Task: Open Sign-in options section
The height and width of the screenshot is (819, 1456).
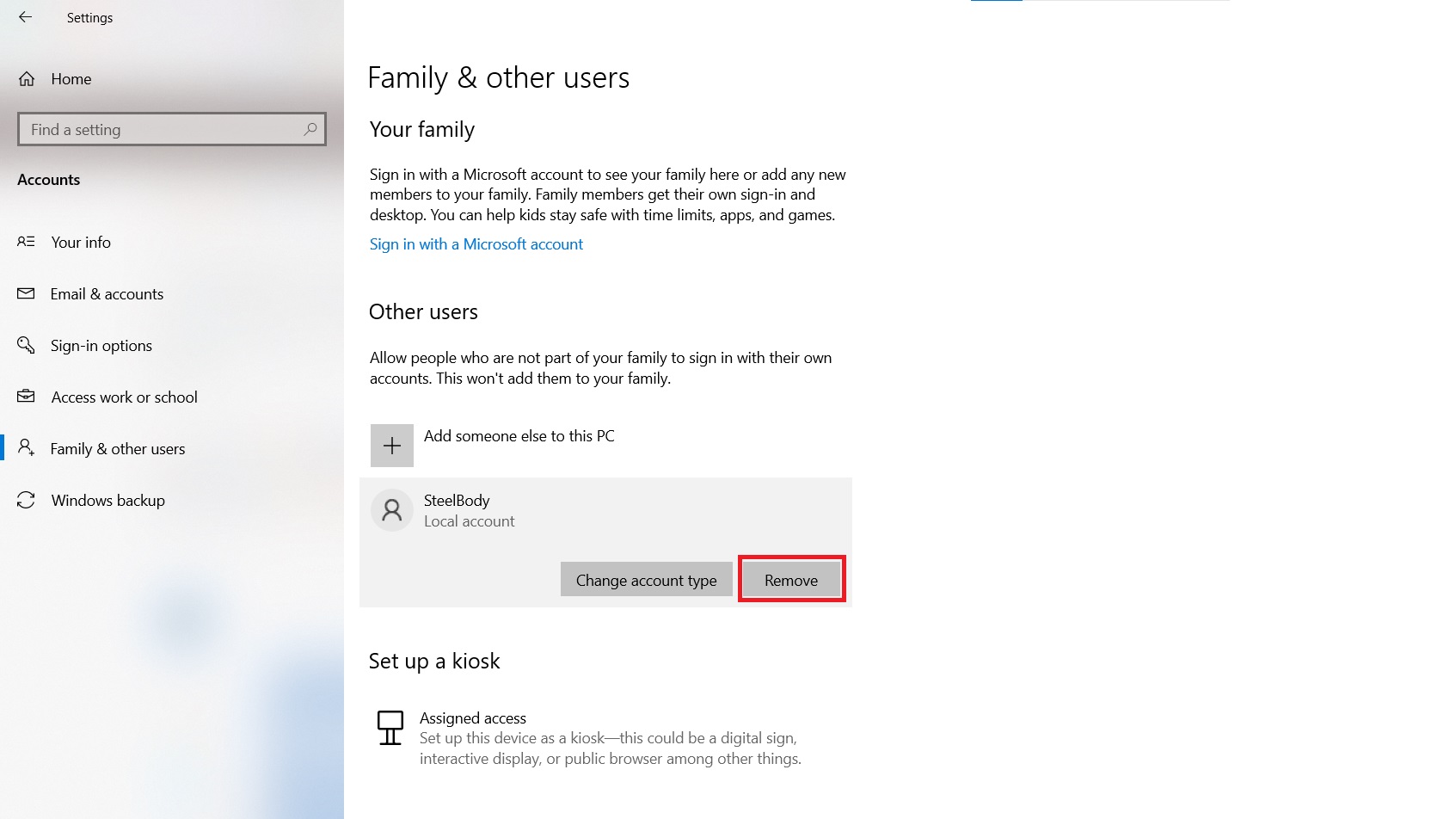Action: [x=101, y=346]
